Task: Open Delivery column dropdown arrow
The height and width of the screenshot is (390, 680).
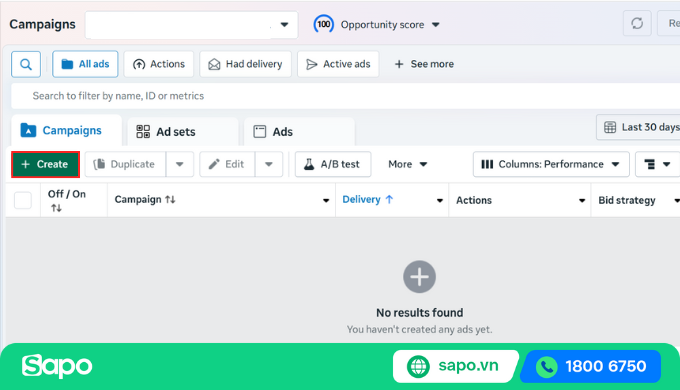Action: (x=439, y=200)
